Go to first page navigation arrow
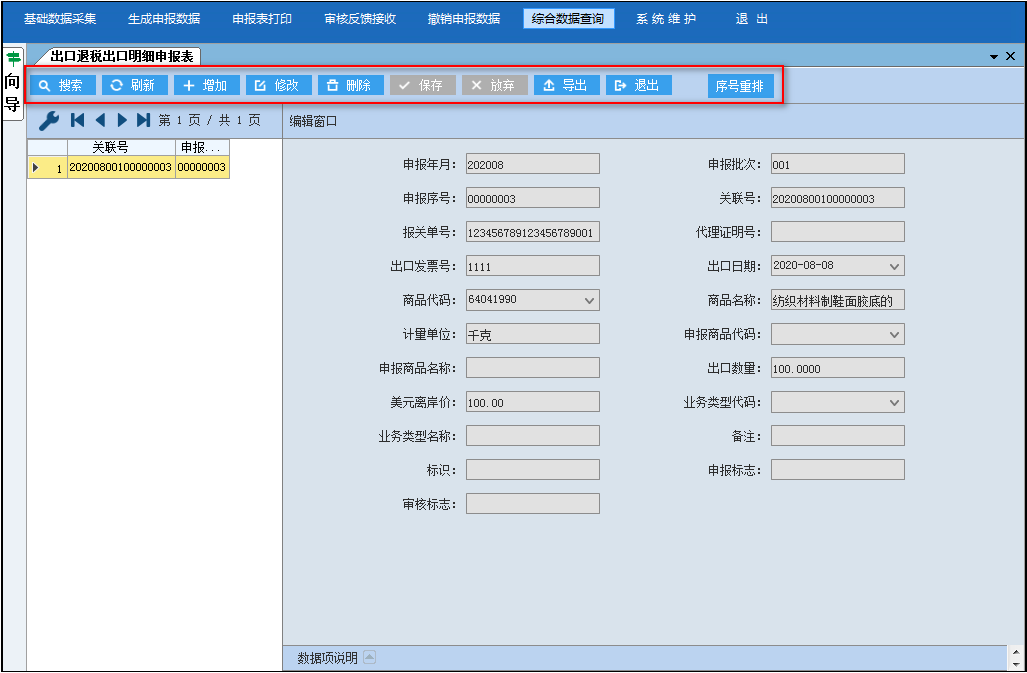Image resolution: width=1027 pixels, height=673 pixels. (78, 120)
